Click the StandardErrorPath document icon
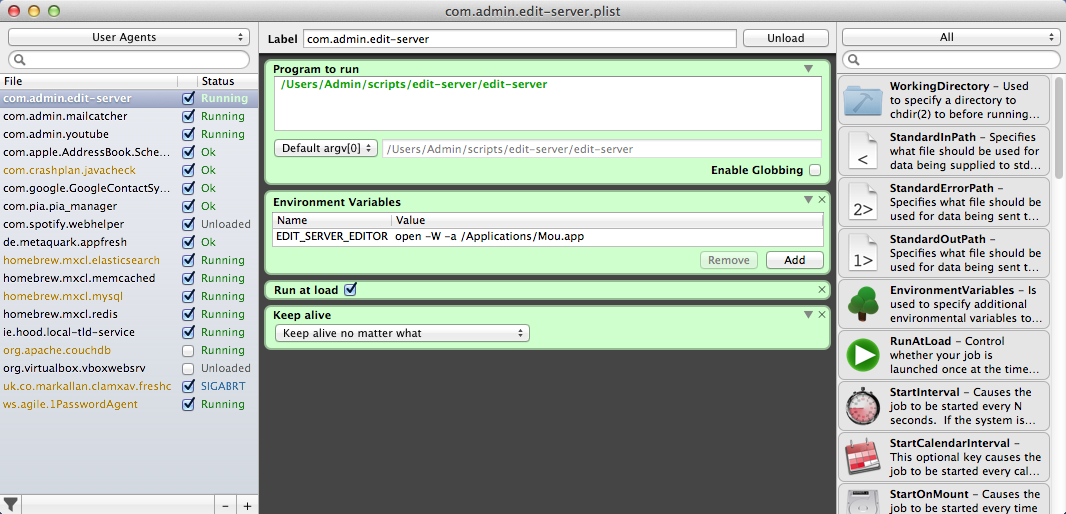 863,202
